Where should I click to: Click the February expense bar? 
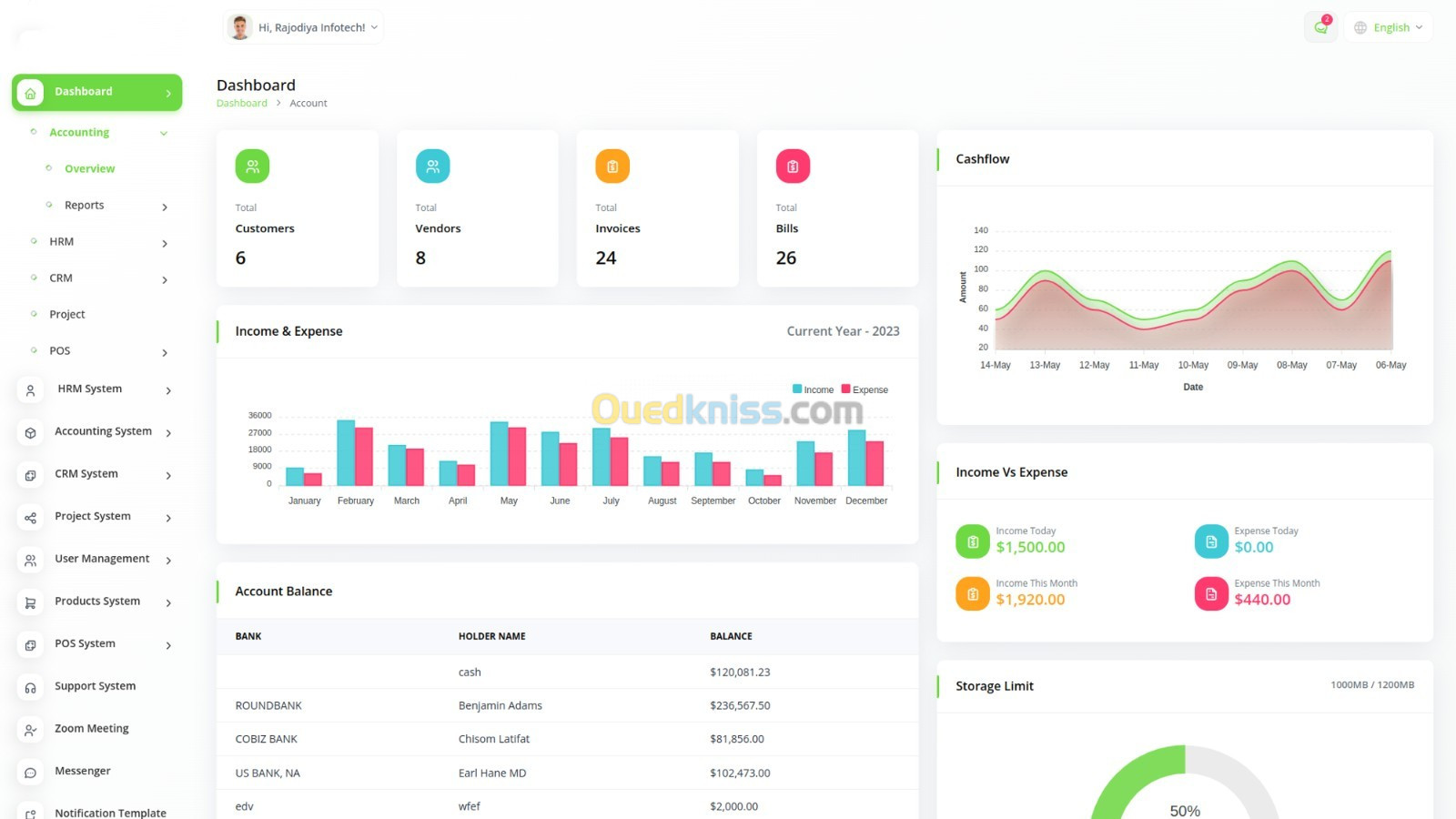(x=364, y=456)
